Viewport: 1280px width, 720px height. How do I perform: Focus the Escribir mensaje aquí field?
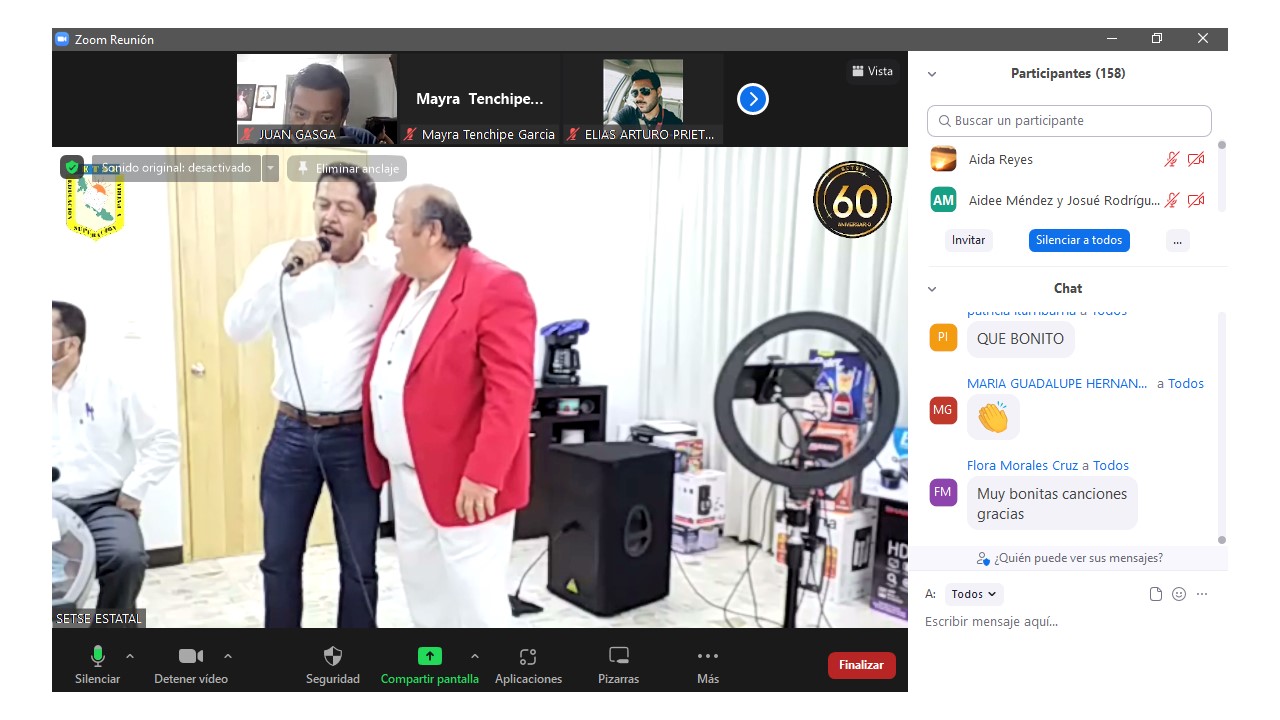pos(1068,622)
